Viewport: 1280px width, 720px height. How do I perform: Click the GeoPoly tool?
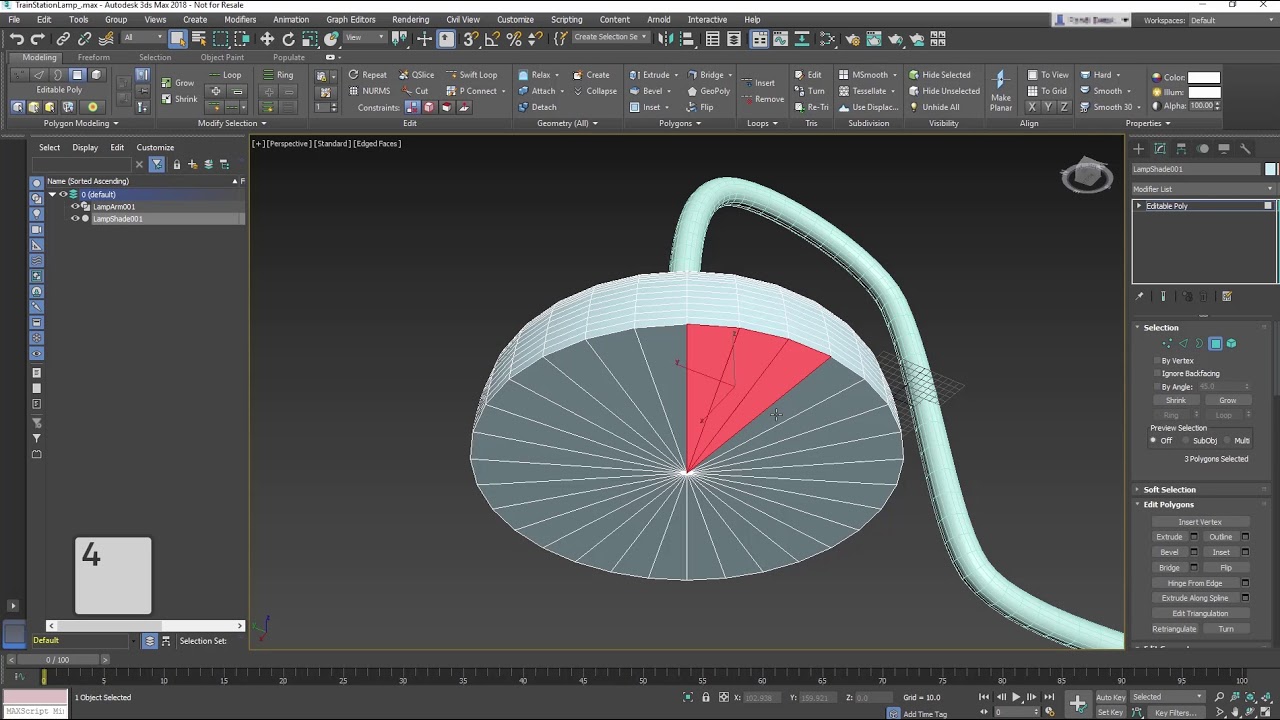(x=708, y=91)
